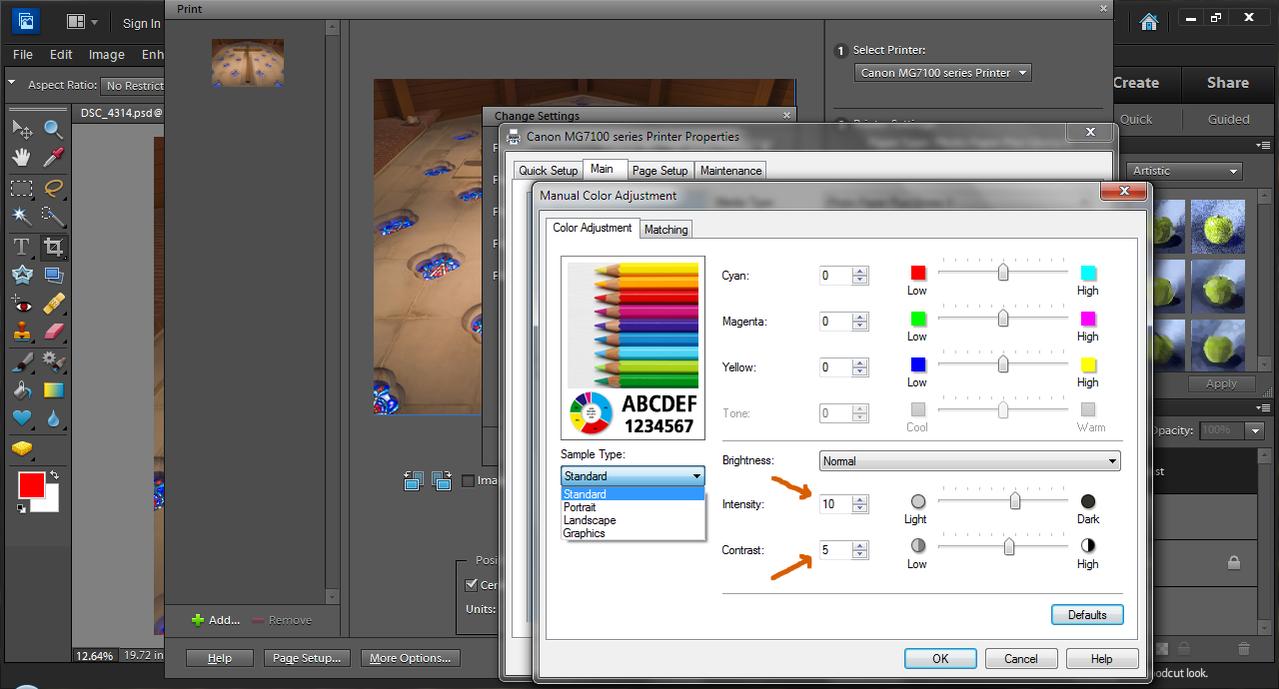Open the Brightness dropdown
This screenshot has width=1279, height=689.
[969, 461]
